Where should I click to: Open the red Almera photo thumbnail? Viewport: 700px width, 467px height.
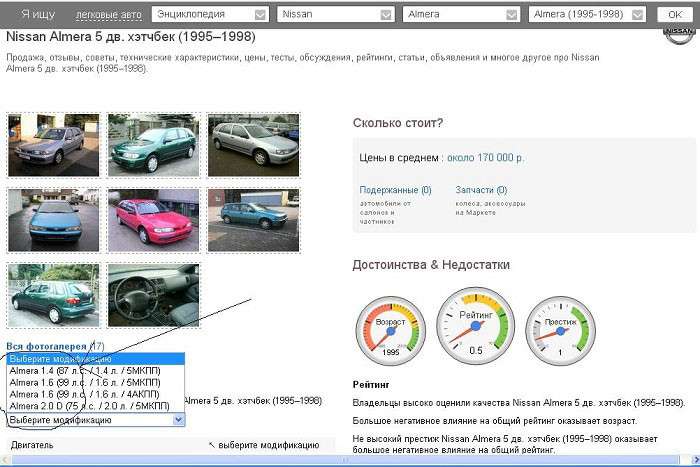(x=154, y=221)
